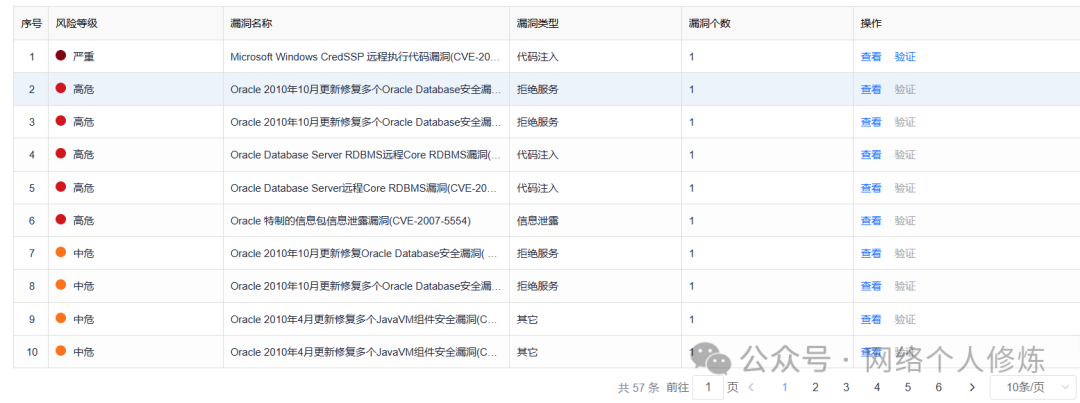Click the 风险等级 column header

76,23
